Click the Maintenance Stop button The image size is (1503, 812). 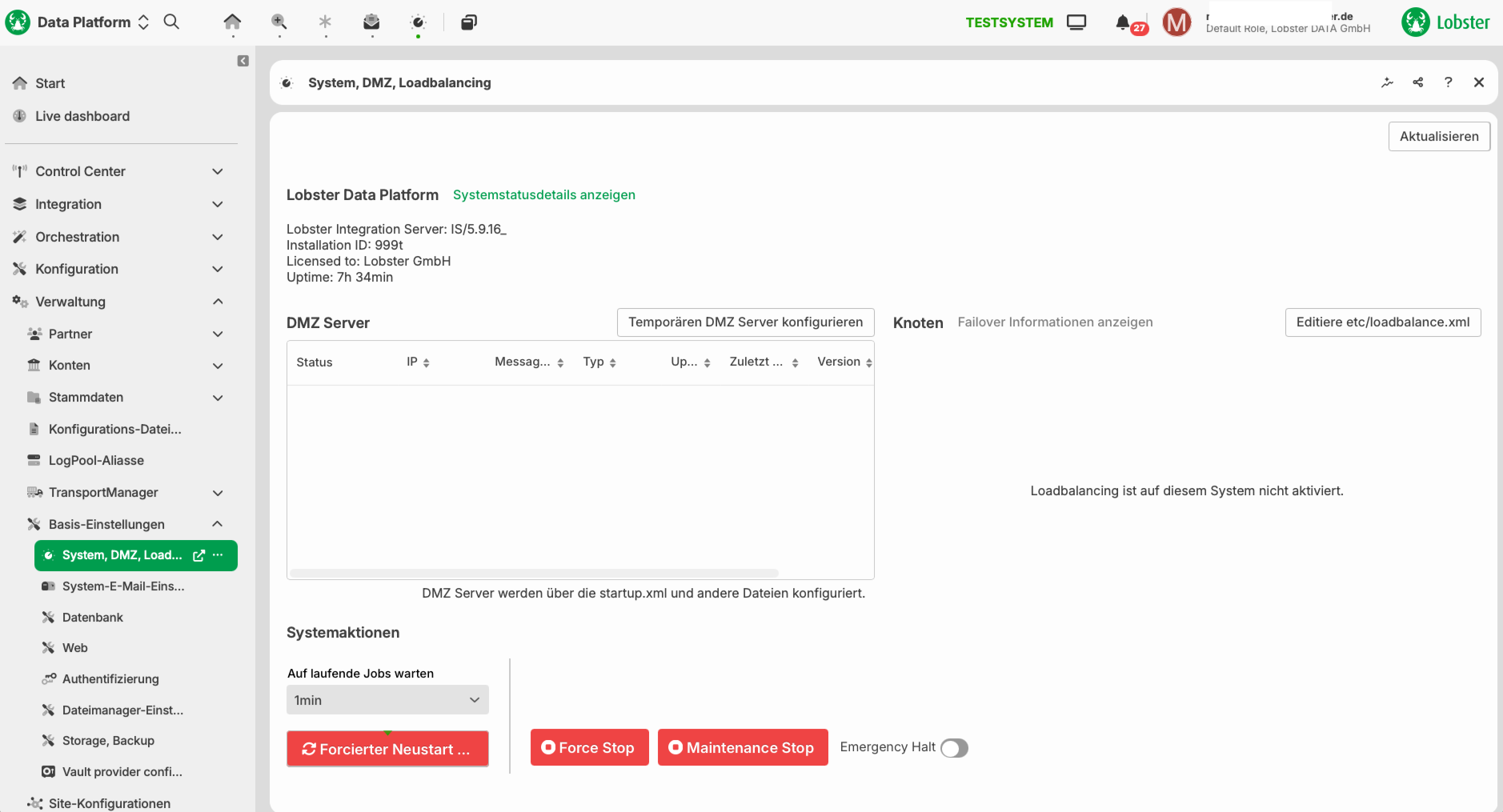[743, 747]
